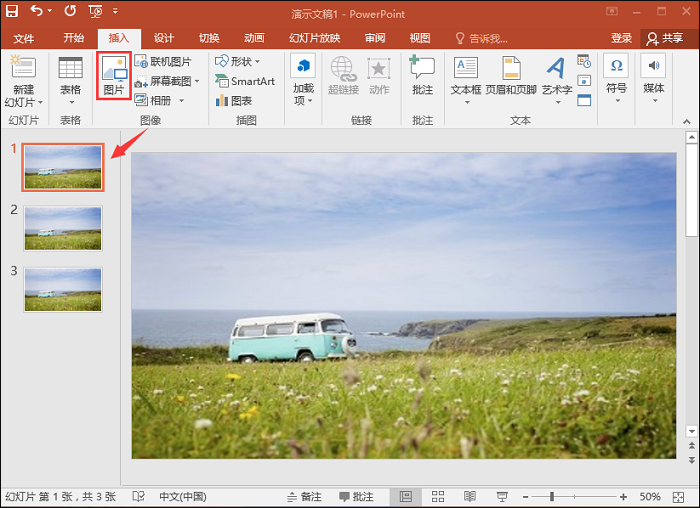Click the 新建幻灯片 icon
Image resolution: width=700 pixels, height=508 pixels.
click(x=23, y=67)
